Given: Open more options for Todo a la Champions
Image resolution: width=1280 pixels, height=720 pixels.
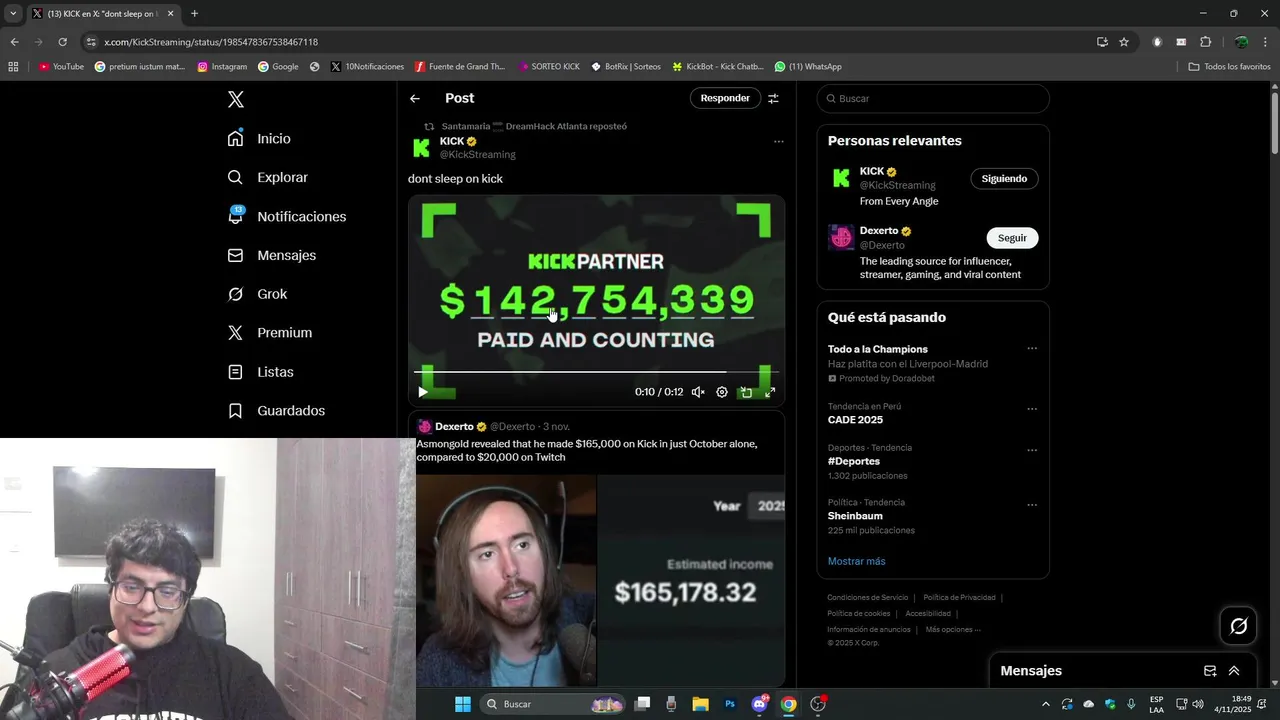Looking at the screenshot, I should coord(1032,349).
